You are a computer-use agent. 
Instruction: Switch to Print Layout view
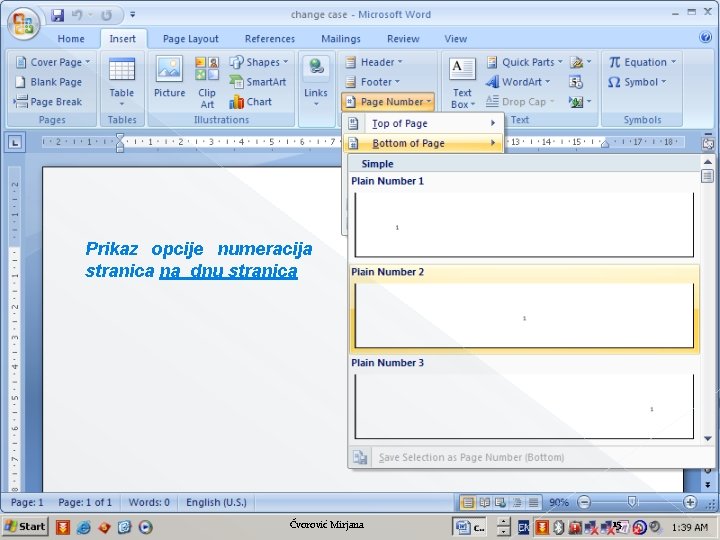[467, 502]
